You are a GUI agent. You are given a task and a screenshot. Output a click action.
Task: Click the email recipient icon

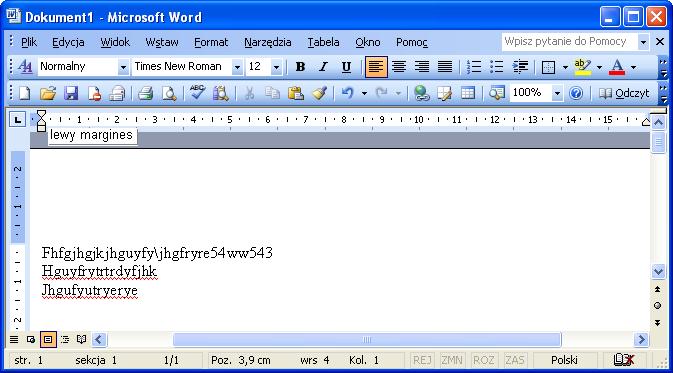tap(117, 93)
